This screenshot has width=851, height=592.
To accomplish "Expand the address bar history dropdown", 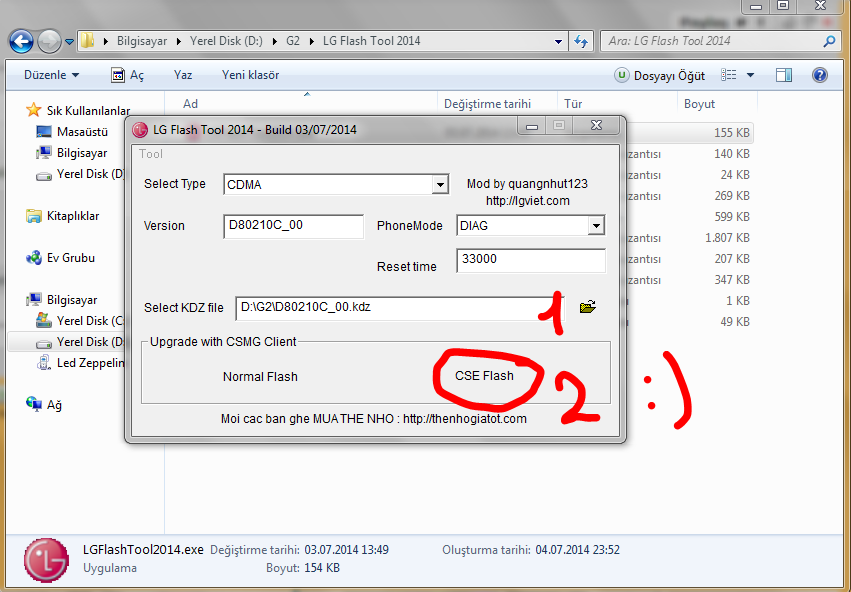I will pyautogui.click(x=558, y=41).
